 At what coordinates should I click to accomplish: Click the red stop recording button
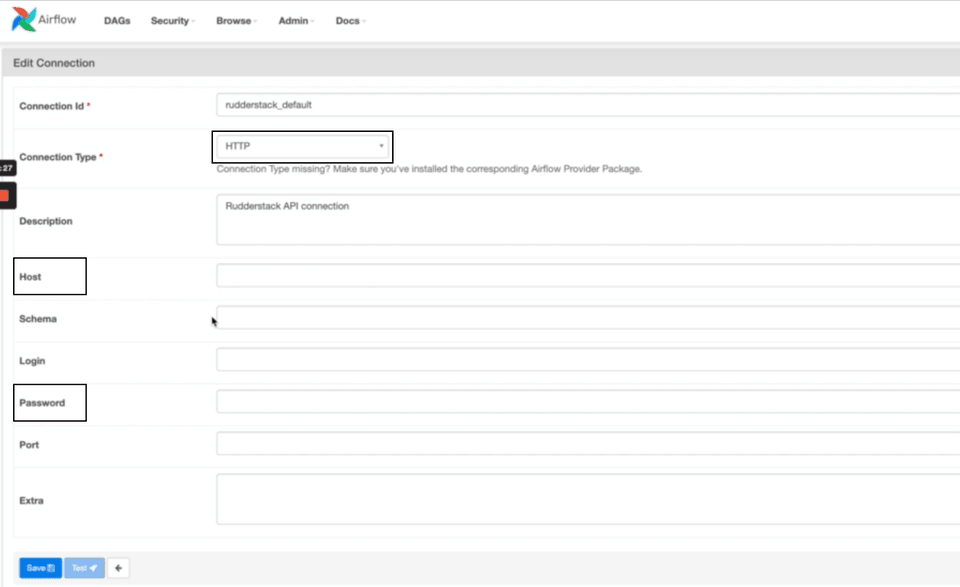pyautogui.click(x=5, y=196)
